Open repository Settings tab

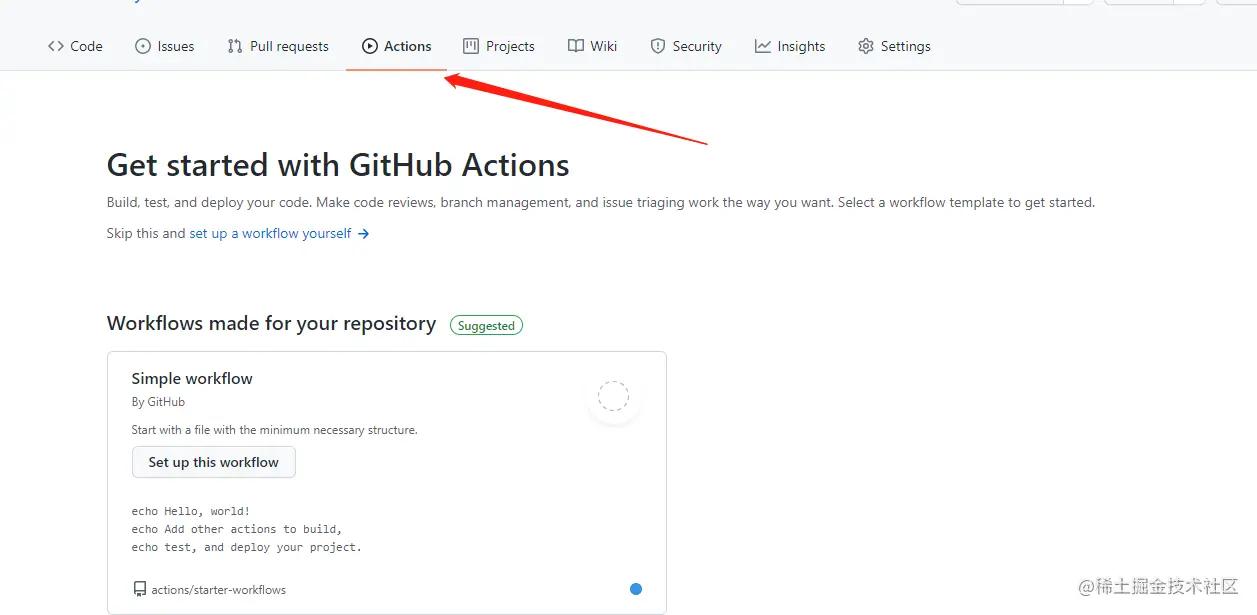pos(894,46)
